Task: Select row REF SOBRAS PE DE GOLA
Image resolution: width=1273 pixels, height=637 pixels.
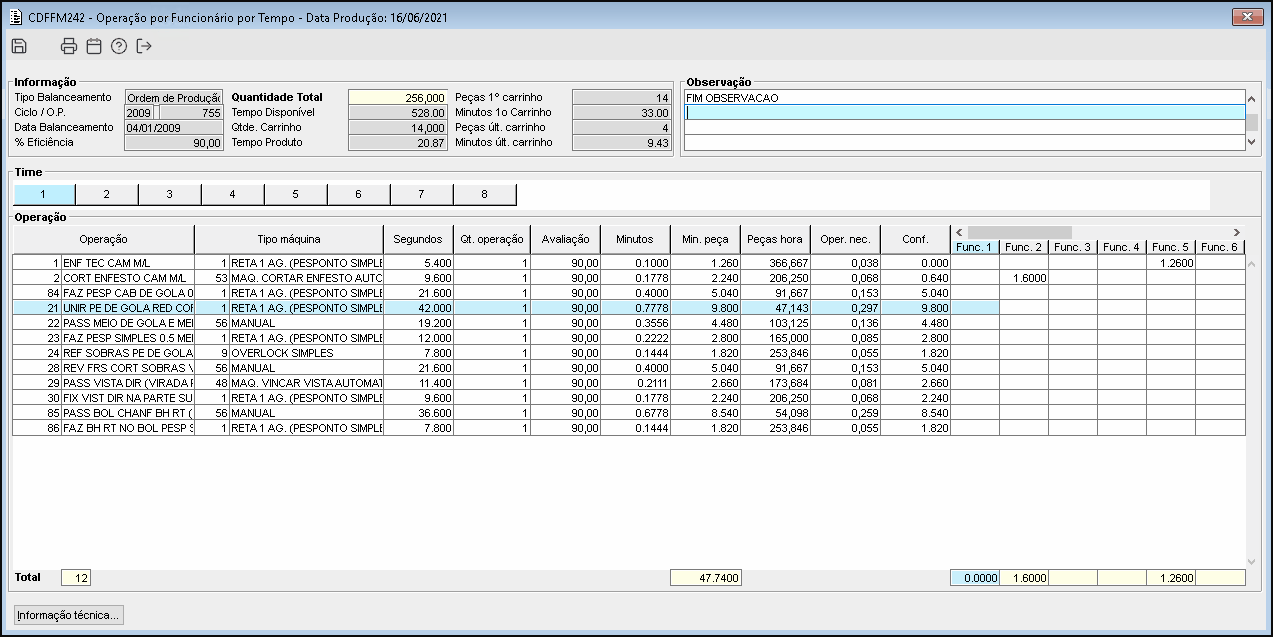Action: click(x=629, y=353)
